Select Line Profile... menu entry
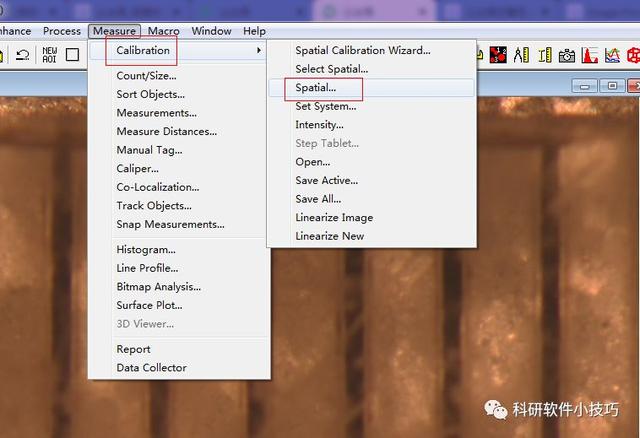 click(178, 268)
